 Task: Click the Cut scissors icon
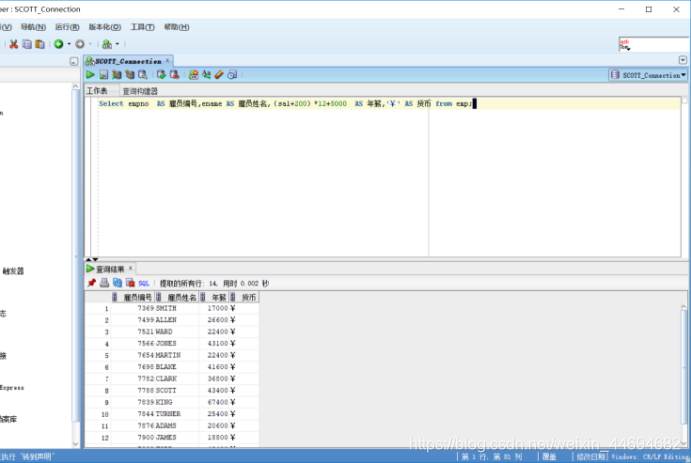[x=14, y=44]
